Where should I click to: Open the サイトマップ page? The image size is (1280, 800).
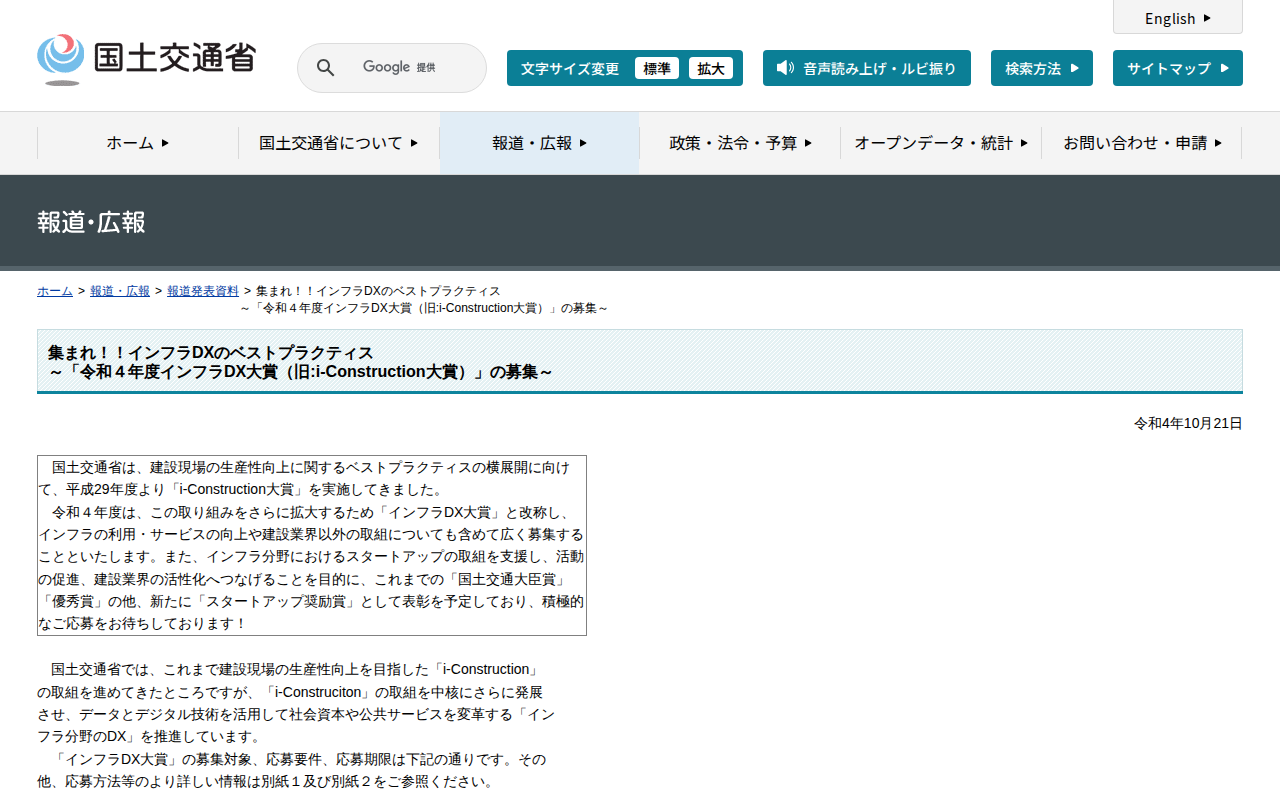tap(1178, 68)
